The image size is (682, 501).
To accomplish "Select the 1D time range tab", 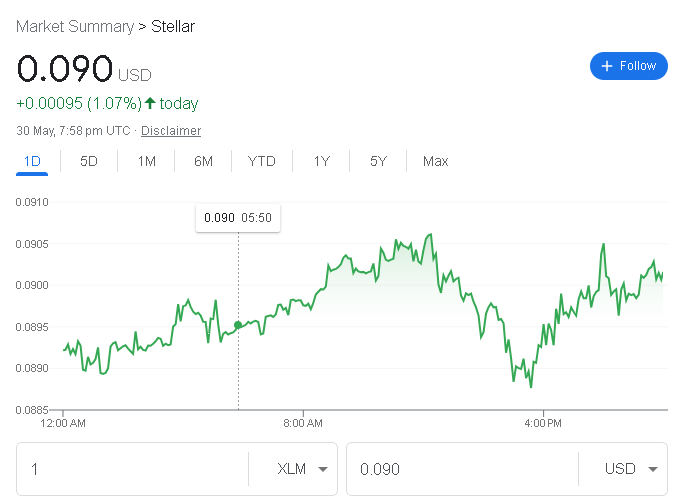I will [32, 161].
